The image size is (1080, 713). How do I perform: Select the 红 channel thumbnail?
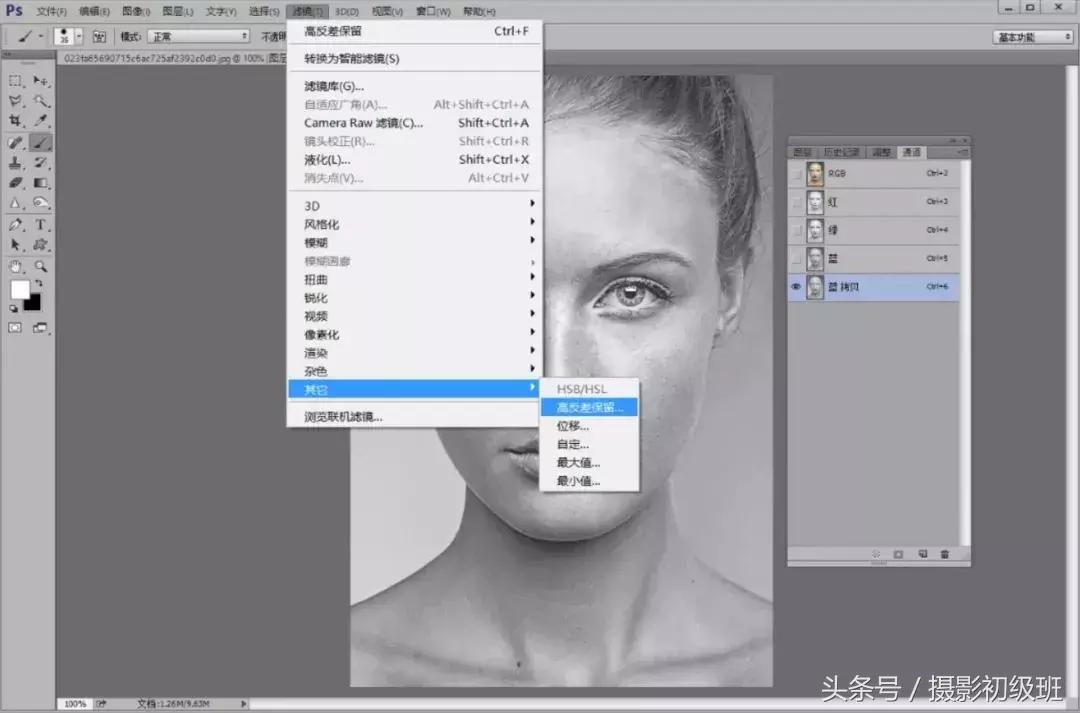816,202
